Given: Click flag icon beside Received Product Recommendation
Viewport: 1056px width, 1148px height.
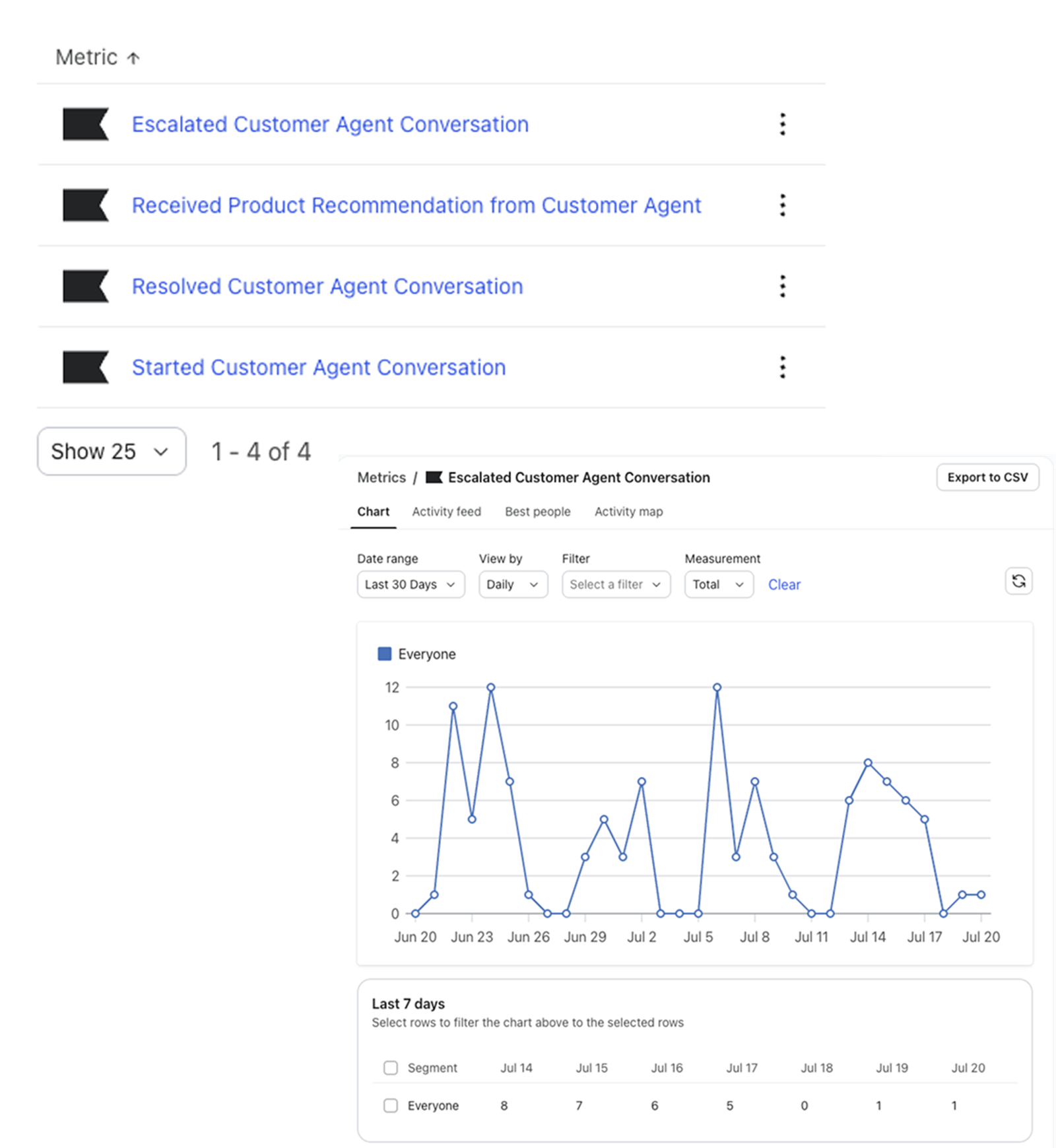Looking at the screenshot, I should click(x=86, y=205).
